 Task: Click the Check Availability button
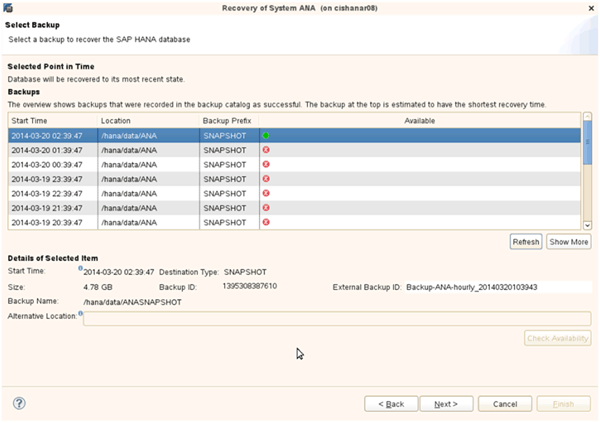pyautogui.click(x=558, y=338)
